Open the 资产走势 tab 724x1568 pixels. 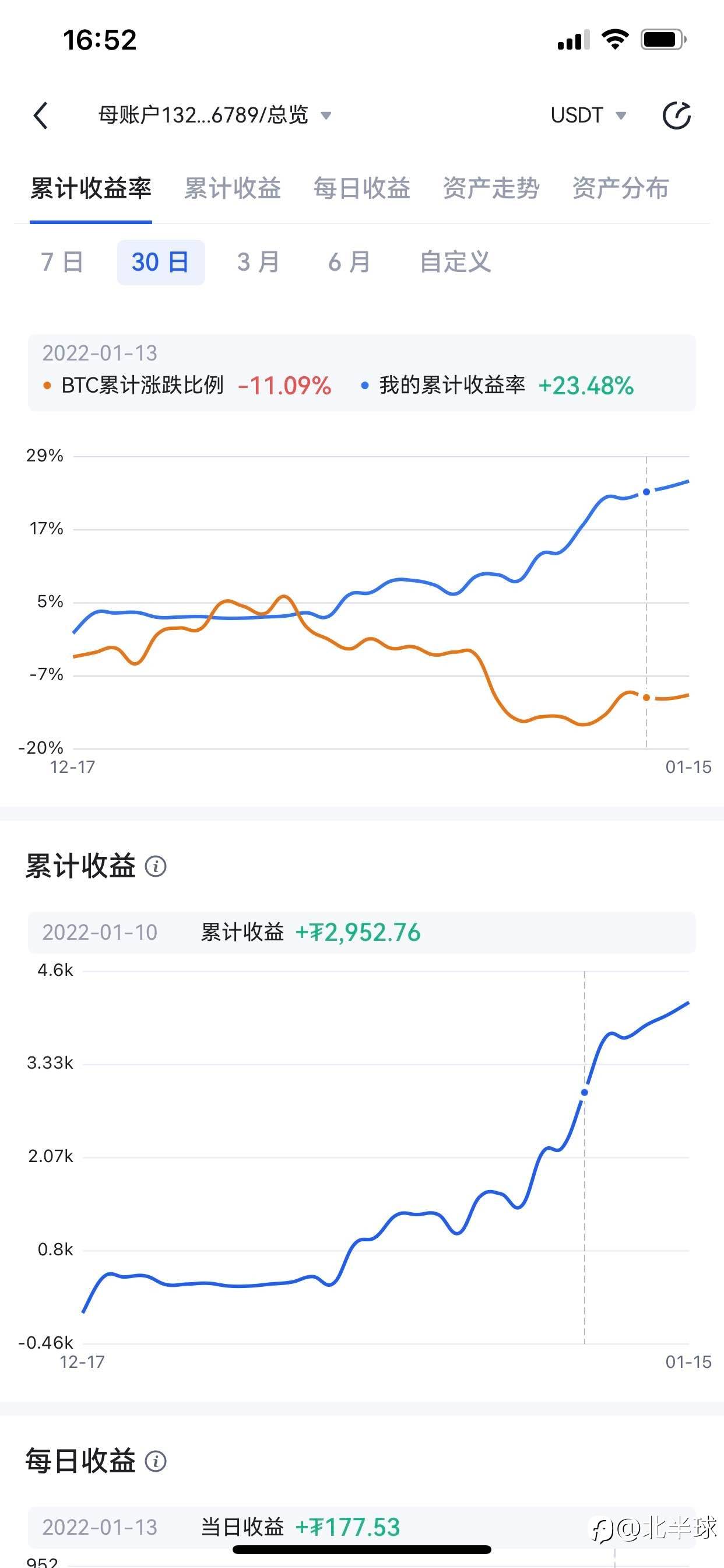click(491, 188)
